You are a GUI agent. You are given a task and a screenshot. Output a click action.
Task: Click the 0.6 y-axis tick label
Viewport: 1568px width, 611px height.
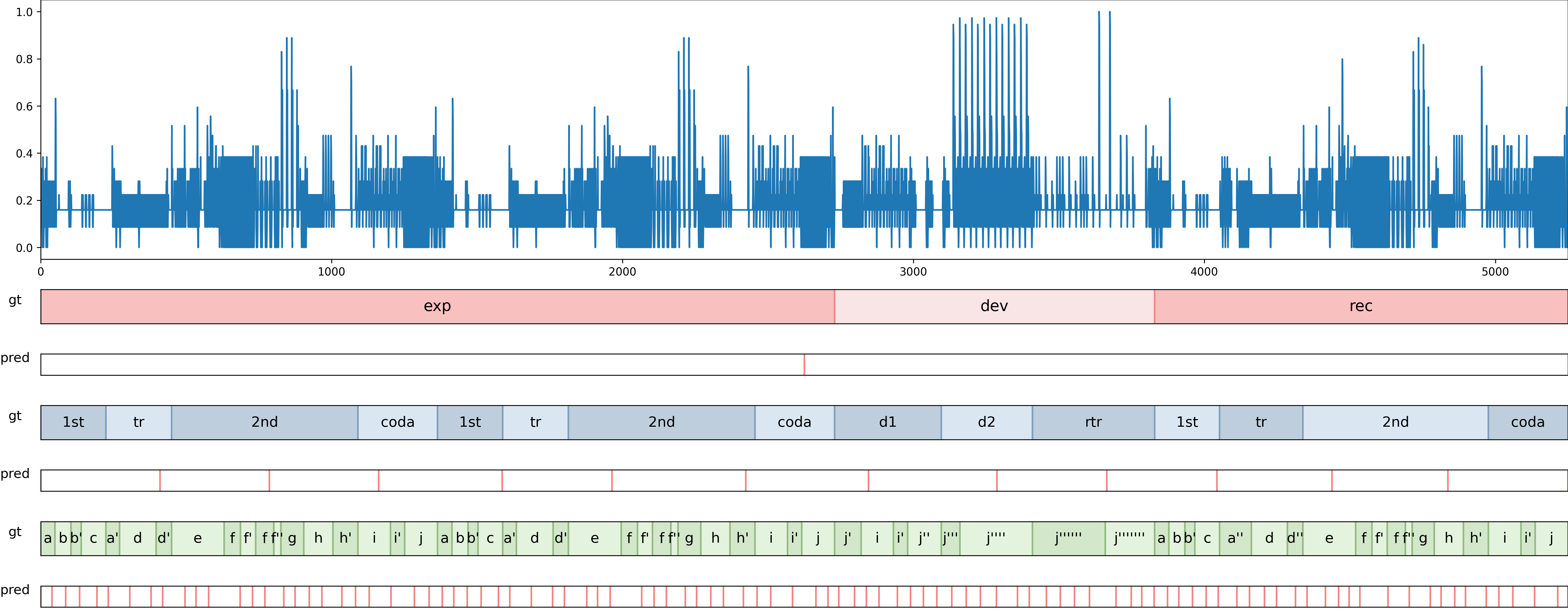coord(24,106)
